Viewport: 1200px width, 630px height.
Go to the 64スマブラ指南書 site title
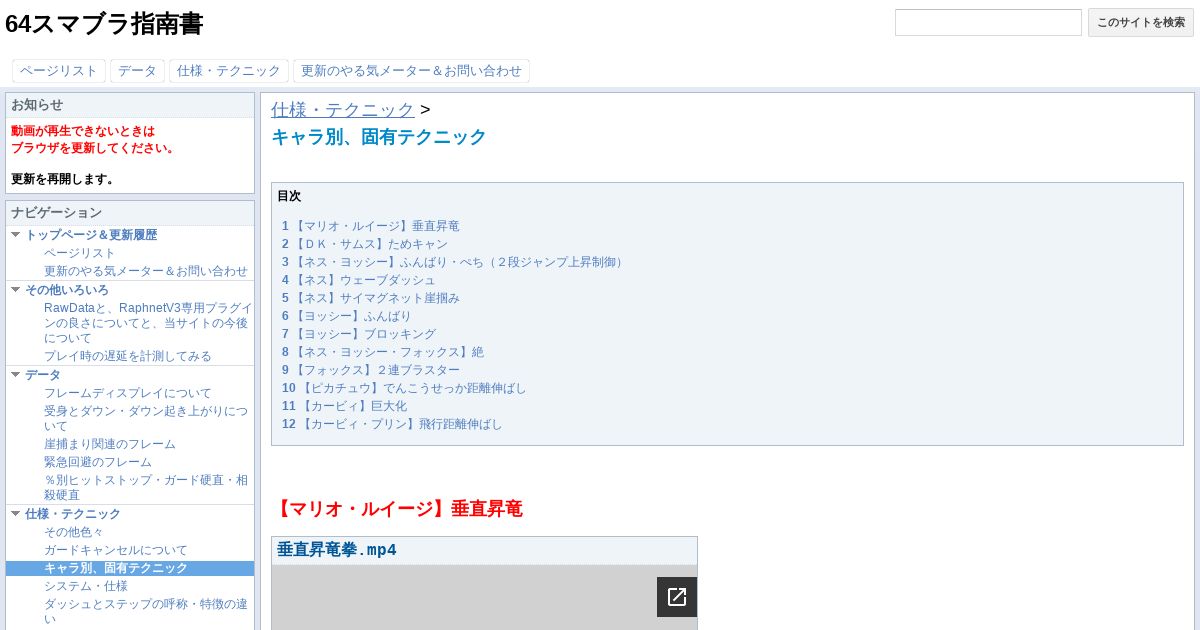tap(104, 24)
